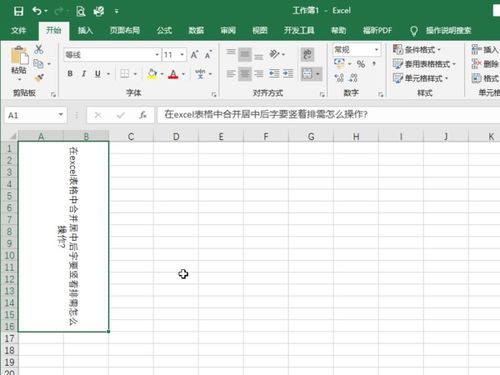The image size is (500, 375).
Task: Click the formula bar text
Action: tap(266, 115)
